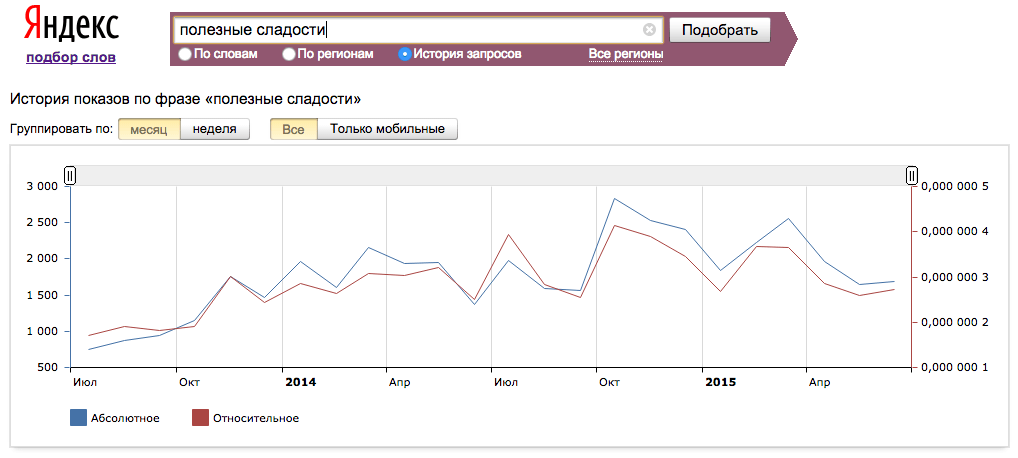
Task: Group the data by неделя
Action: (215, 129)
